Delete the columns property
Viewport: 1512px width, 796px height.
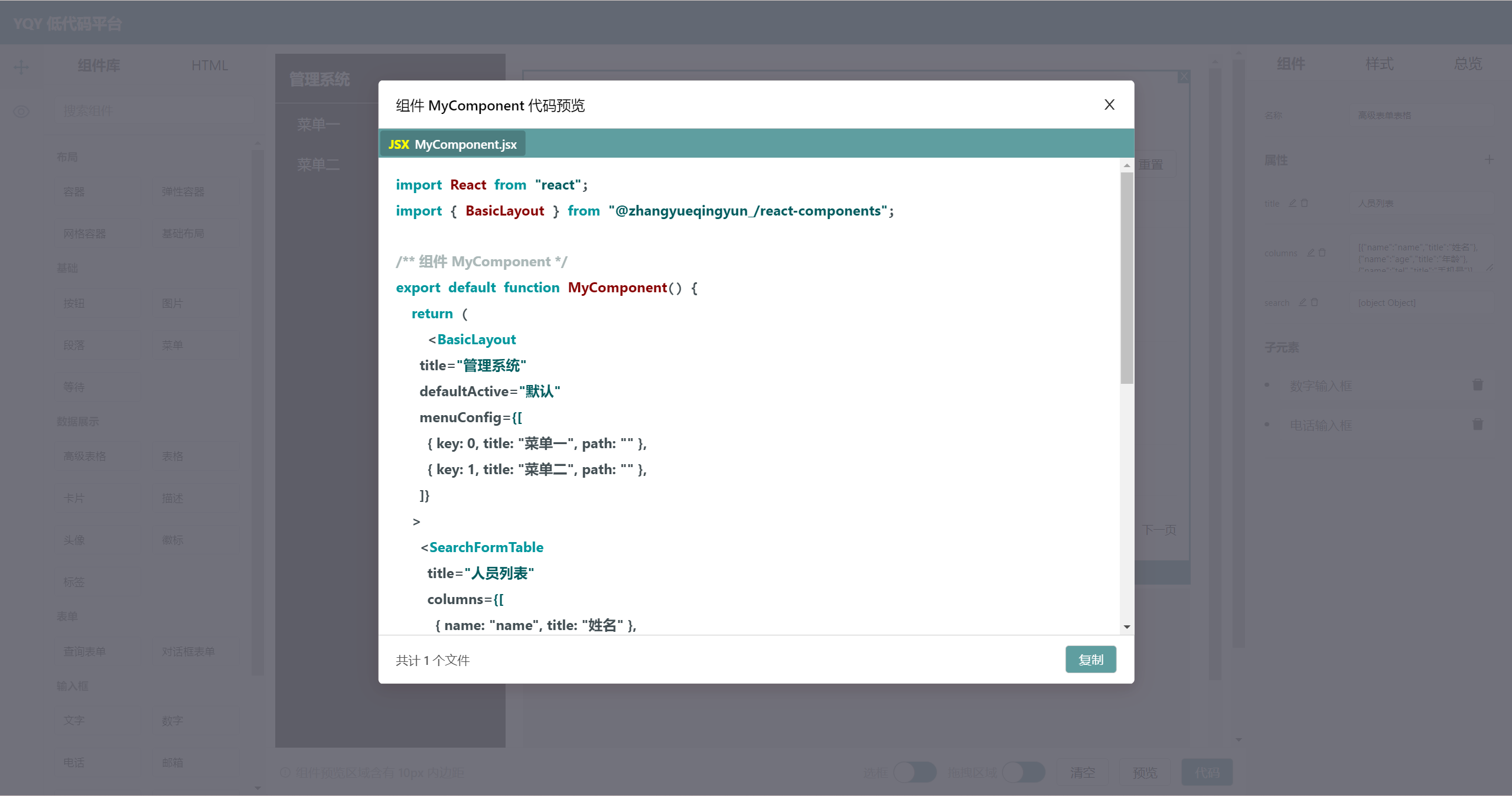click(x=1322, y=253)
